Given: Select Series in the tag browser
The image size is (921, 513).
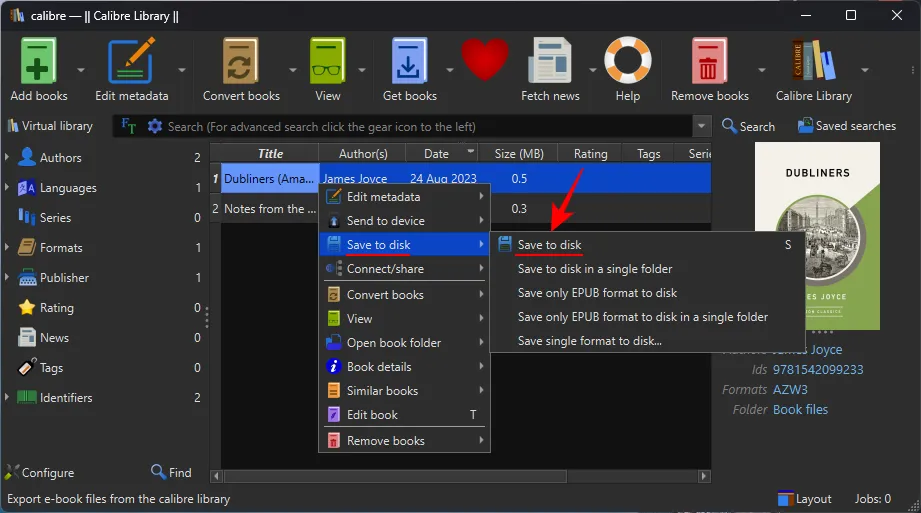Looking at the screenshot, I should 55,217.
